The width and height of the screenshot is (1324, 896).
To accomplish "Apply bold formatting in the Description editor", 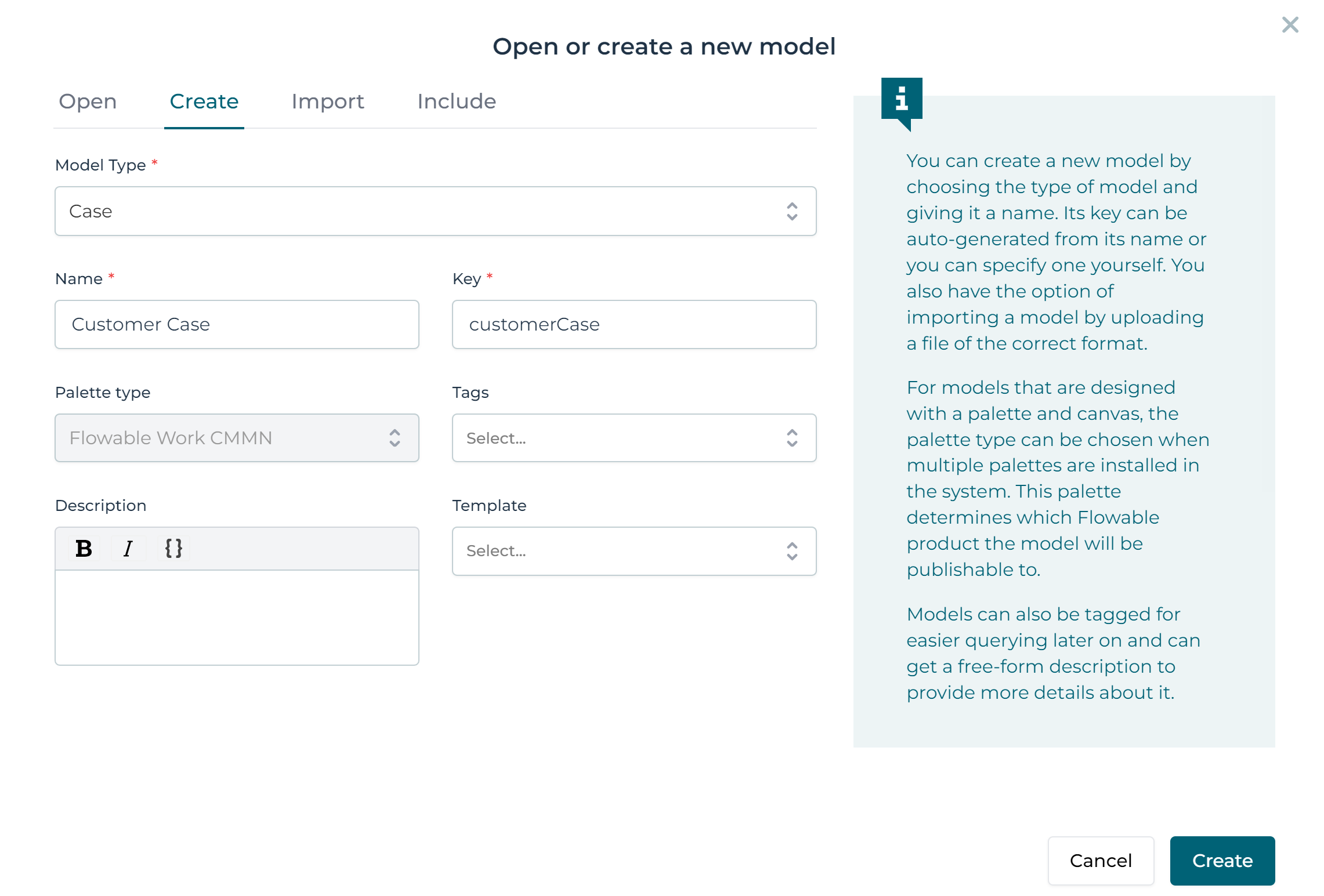I will (x=84, y=547).
